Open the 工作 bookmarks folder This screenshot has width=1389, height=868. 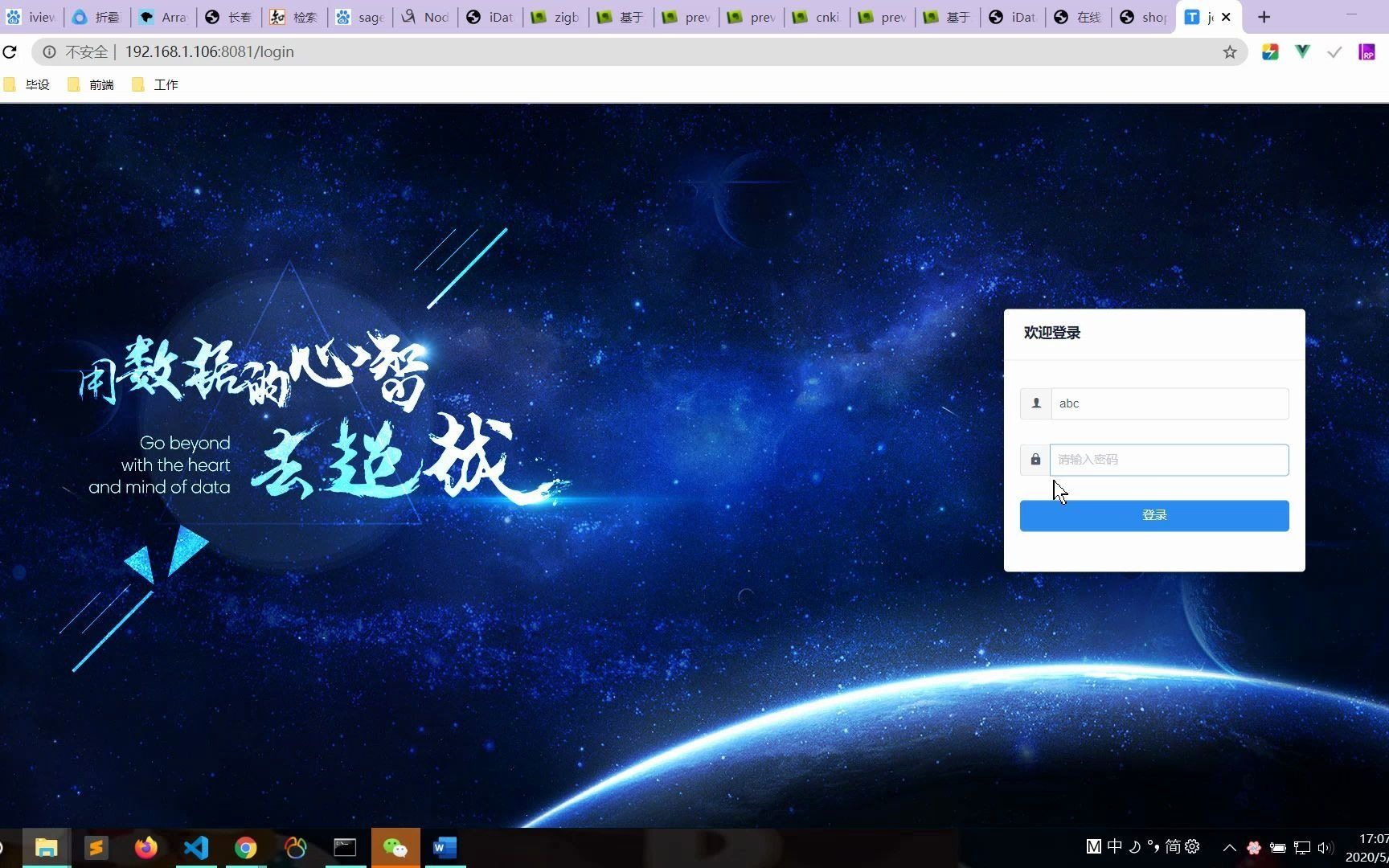155,84
